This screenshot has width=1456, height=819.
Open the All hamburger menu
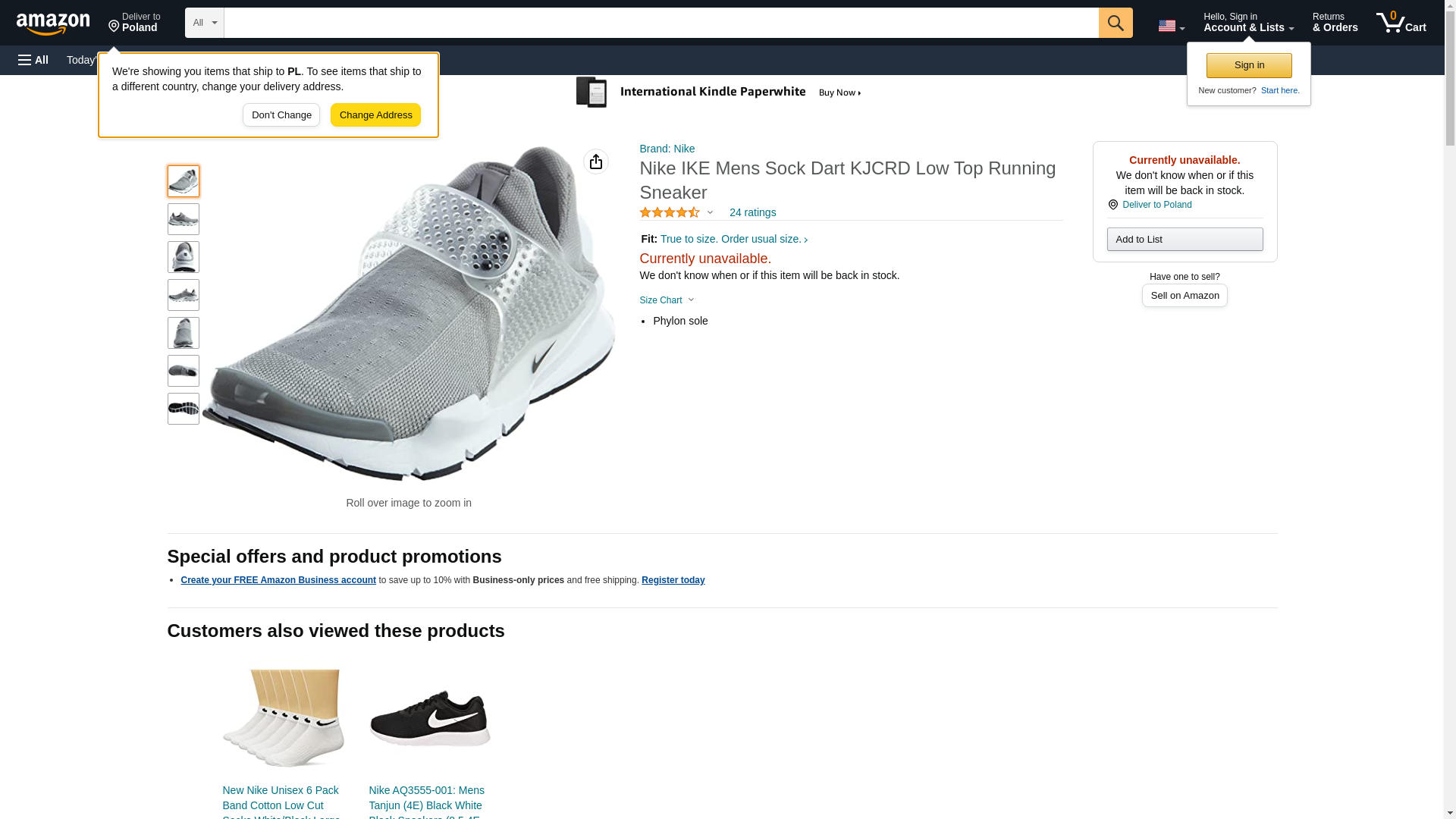point(33,60)
